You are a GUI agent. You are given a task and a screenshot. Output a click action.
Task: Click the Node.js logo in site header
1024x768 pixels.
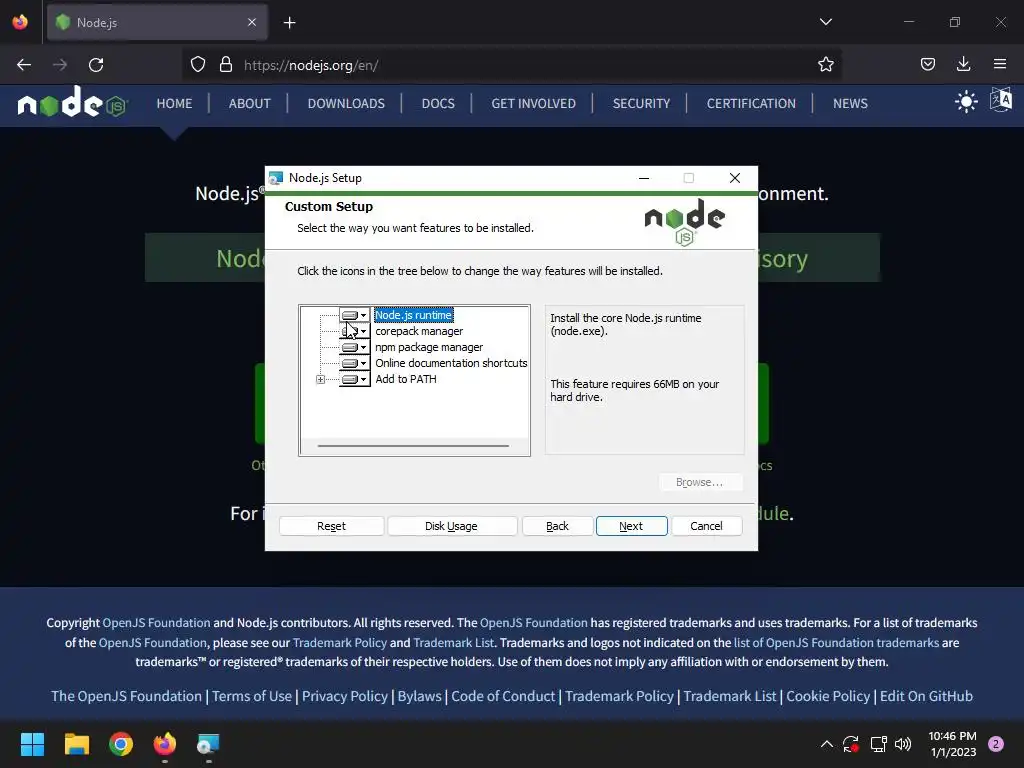click(72, 103)
